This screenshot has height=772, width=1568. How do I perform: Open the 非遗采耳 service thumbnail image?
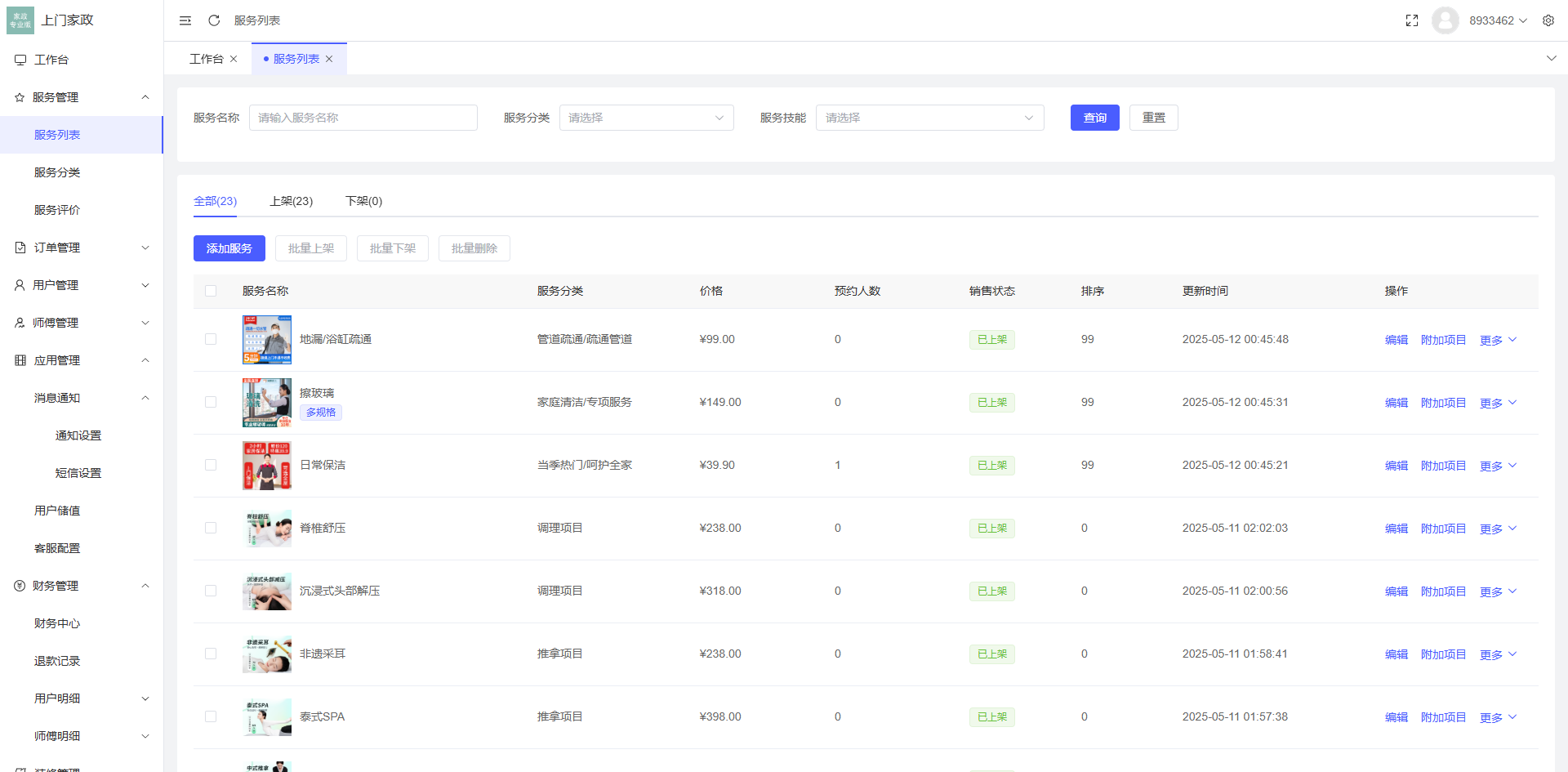(266, 654)
